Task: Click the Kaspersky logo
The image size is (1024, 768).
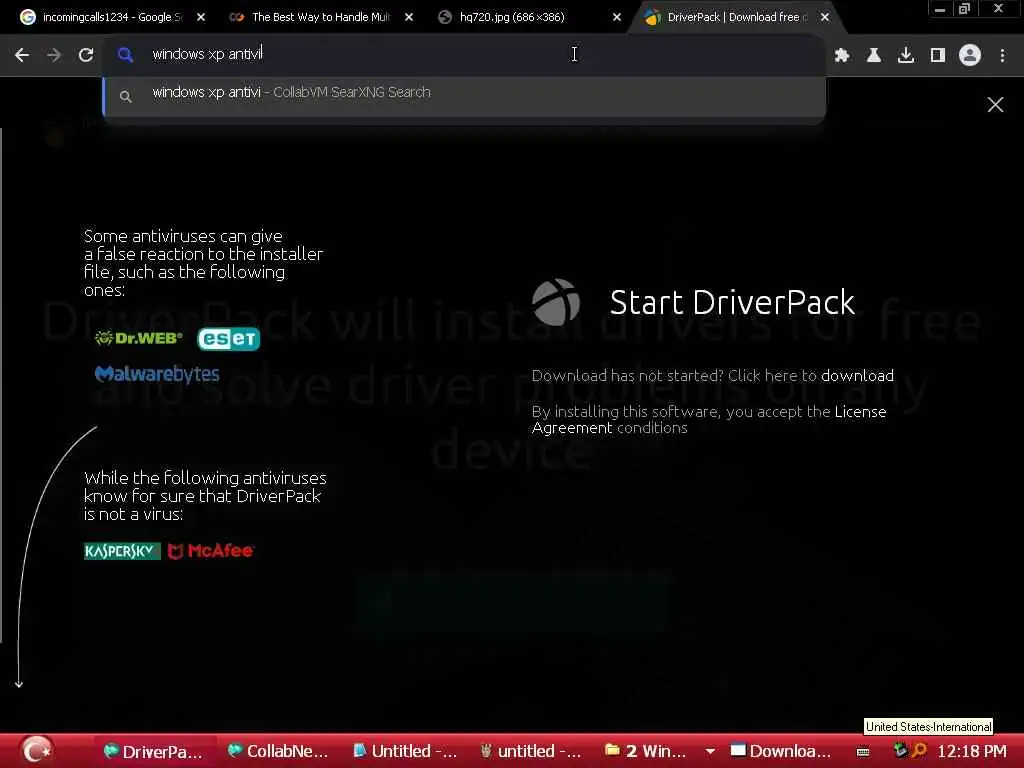Action: (122, 551)
